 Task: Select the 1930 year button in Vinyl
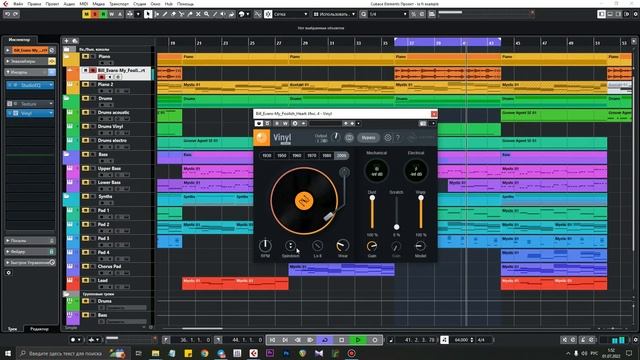[267, 156]
